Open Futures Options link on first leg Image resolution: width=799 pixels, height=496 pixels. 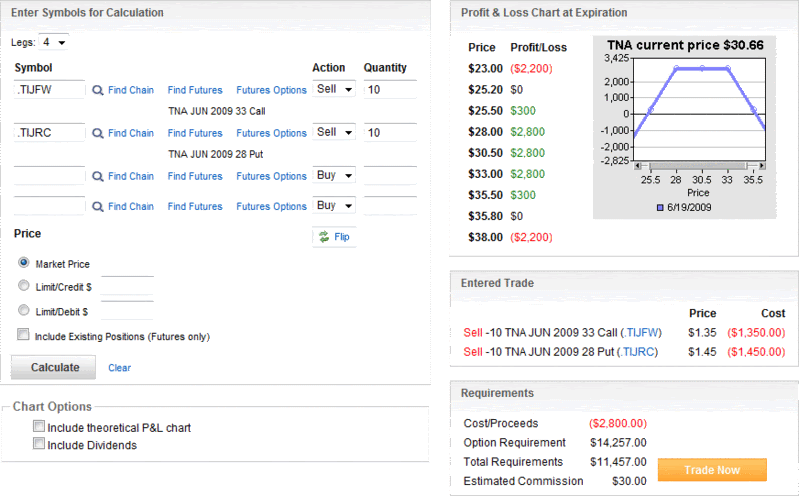(x=271, y=90)
